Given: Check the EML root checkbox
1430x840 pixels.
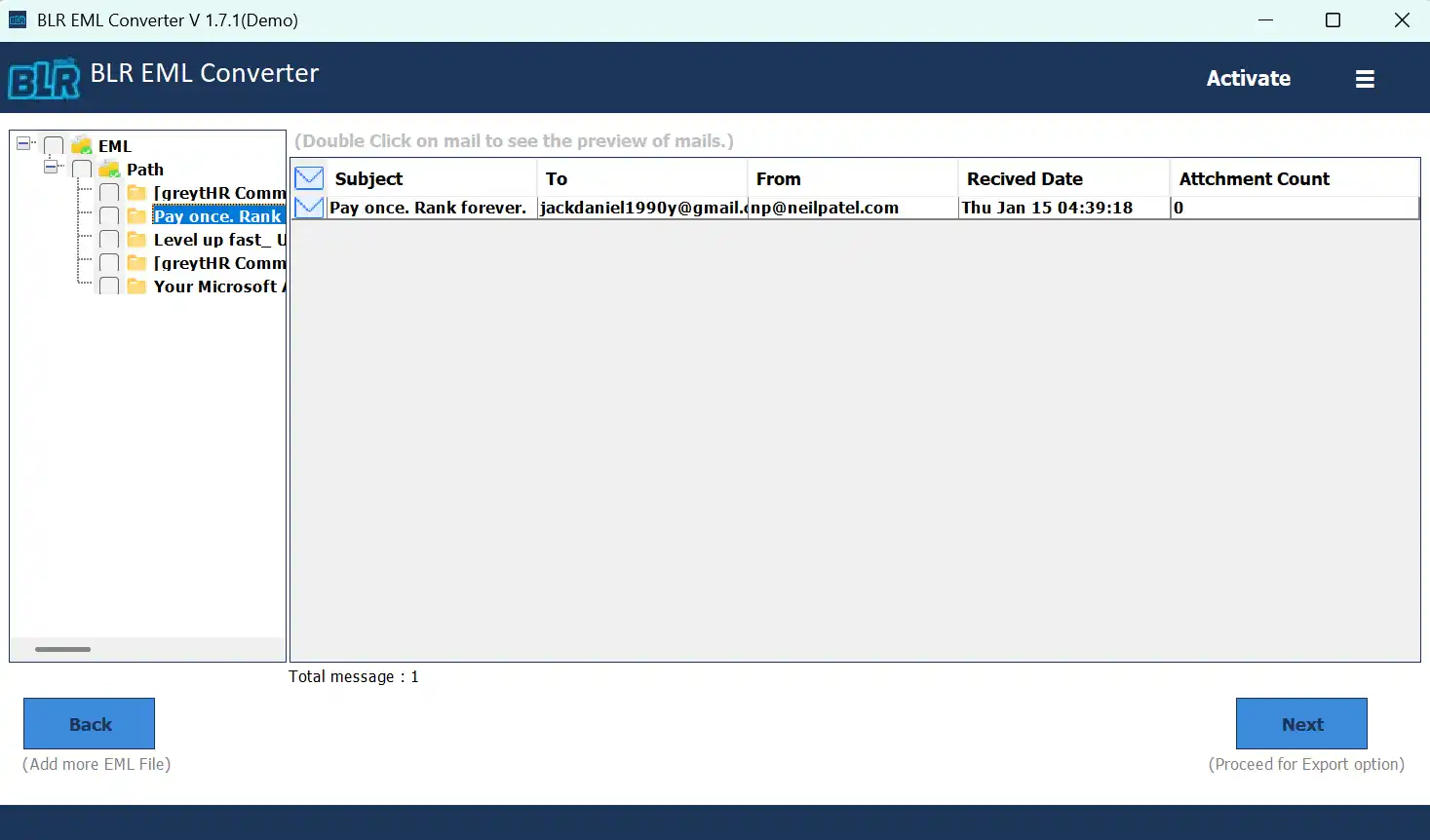Looking at the screenshot, I should [x=55, y=146].
